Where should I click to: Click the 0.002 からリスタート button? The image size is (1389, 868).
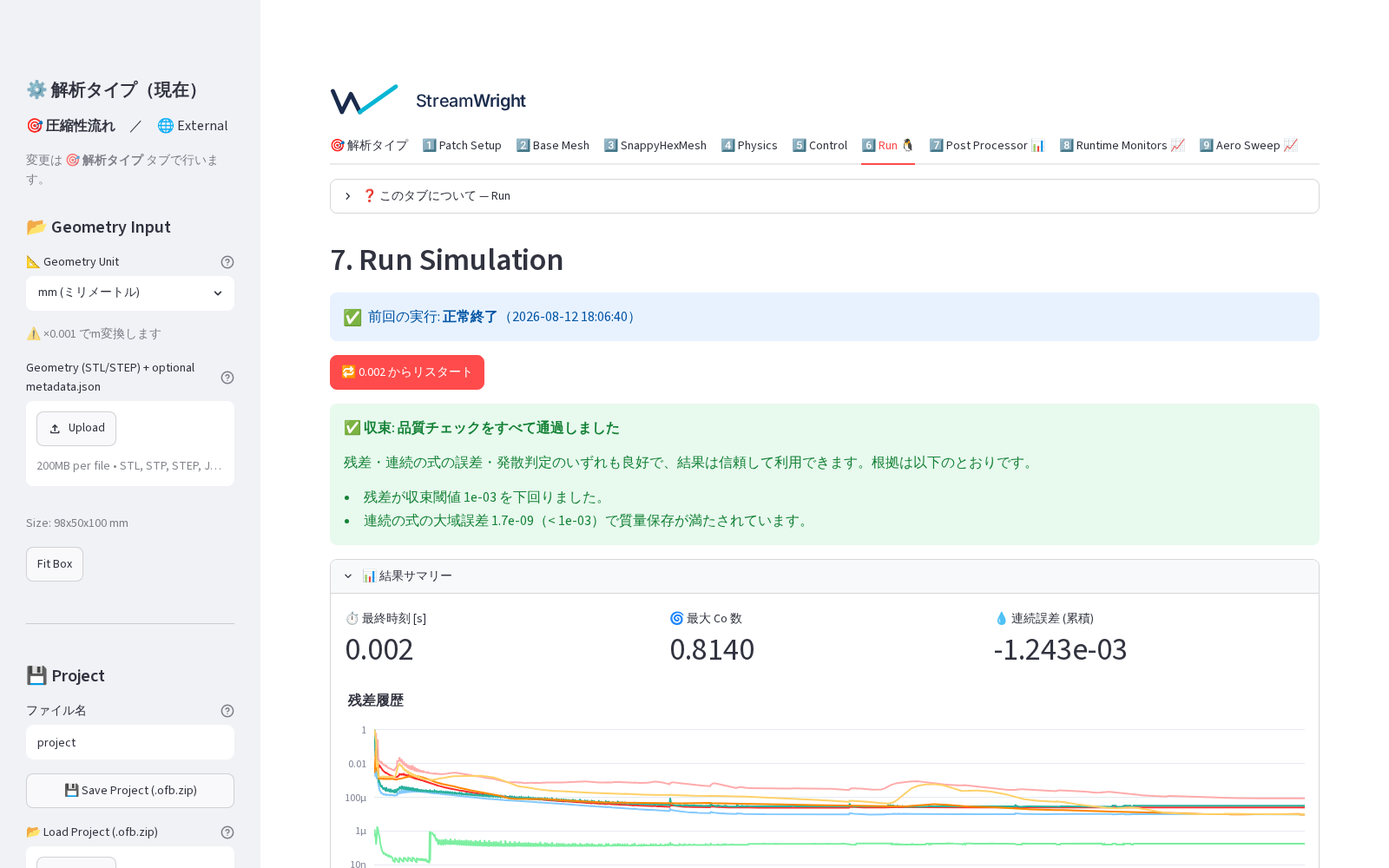[x=407, y=372]
